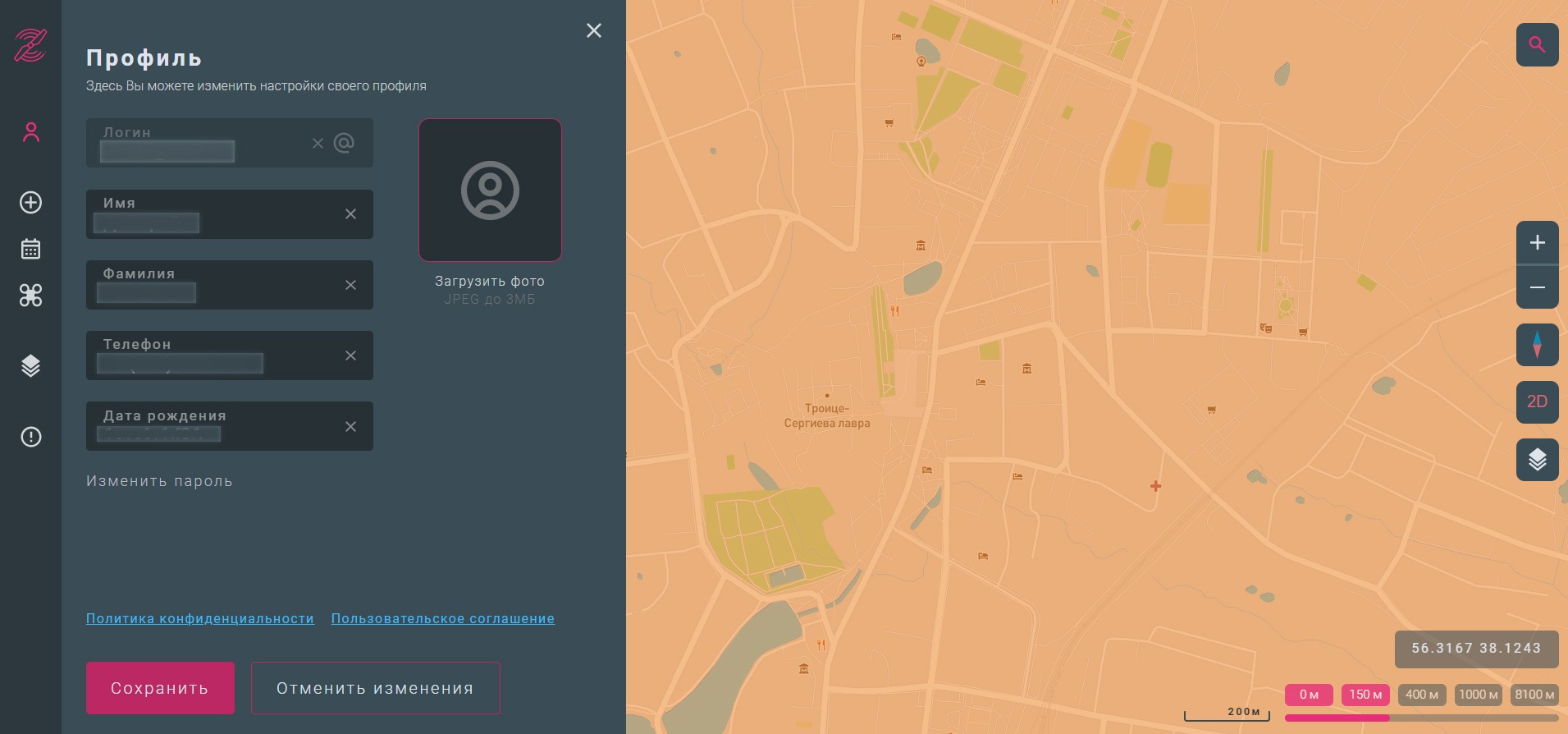Select the 1000 м altitude level
This screenshot has width=1568, height=734.
coord(1478,695)
